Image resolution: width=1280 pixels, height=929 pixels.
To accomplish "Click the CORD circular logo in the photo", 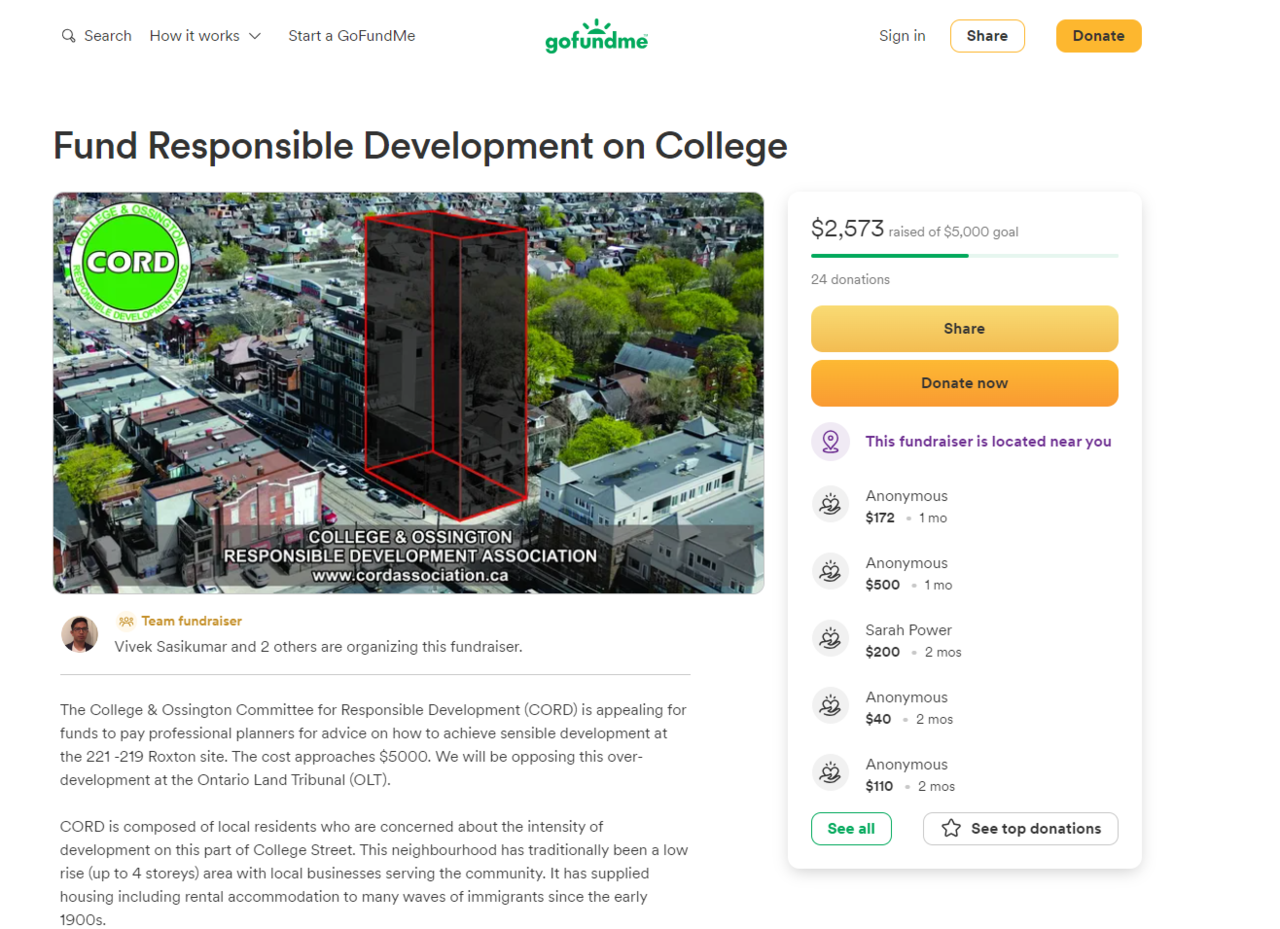I will pos(130,261).
